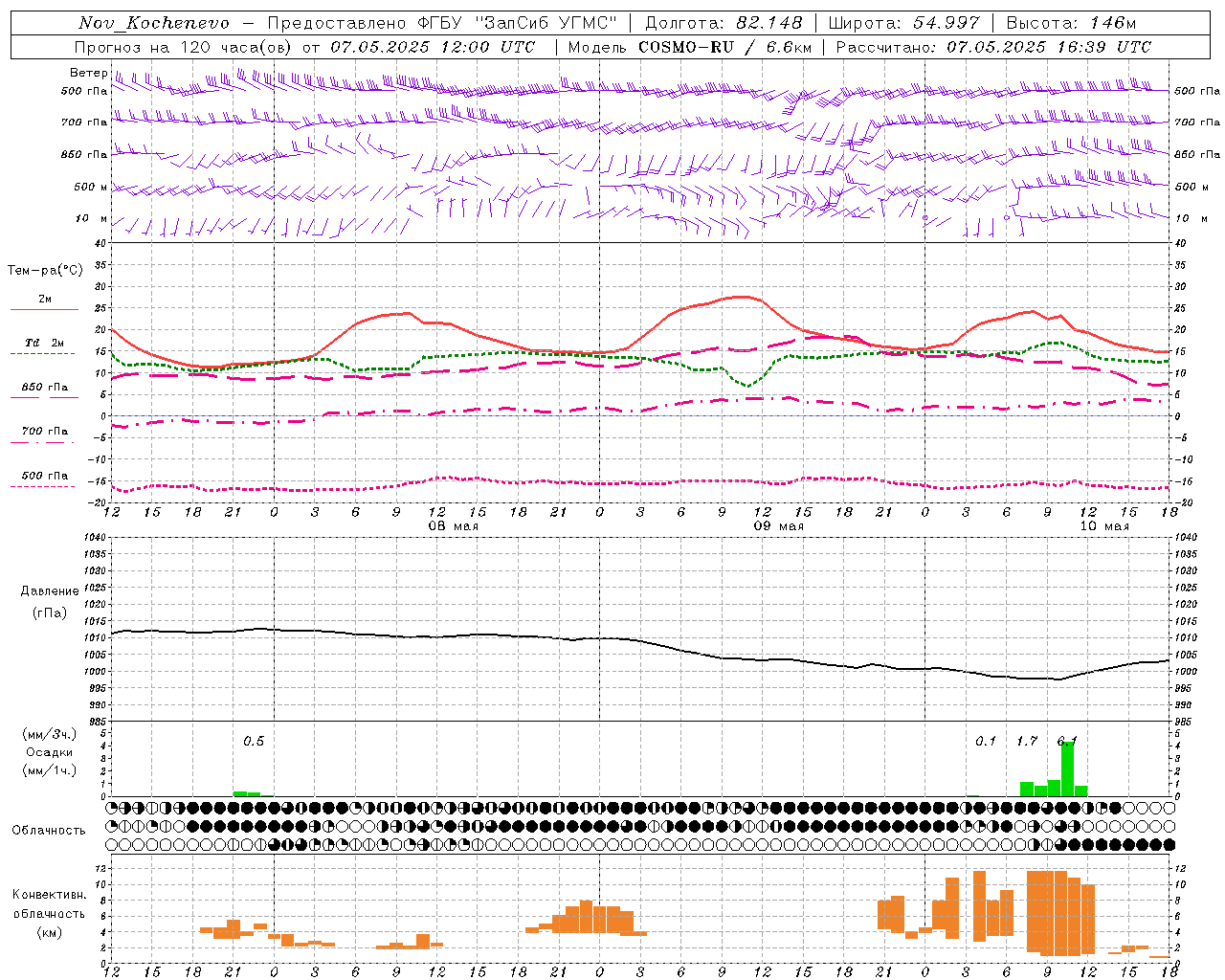
Task: Click the Долгота: 82.148 value
Action: pyautogui.click(x=724, y=23)
